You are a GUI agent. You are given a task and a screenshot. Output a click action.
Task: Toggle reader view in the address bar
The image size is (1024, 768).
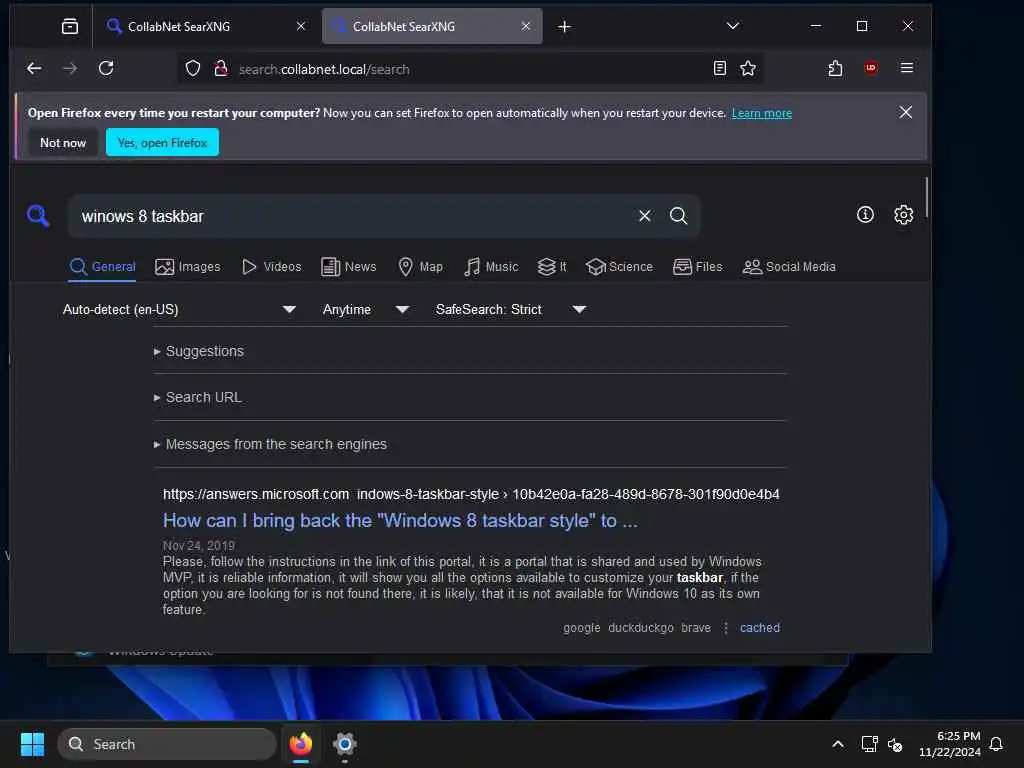coord(720,68)
